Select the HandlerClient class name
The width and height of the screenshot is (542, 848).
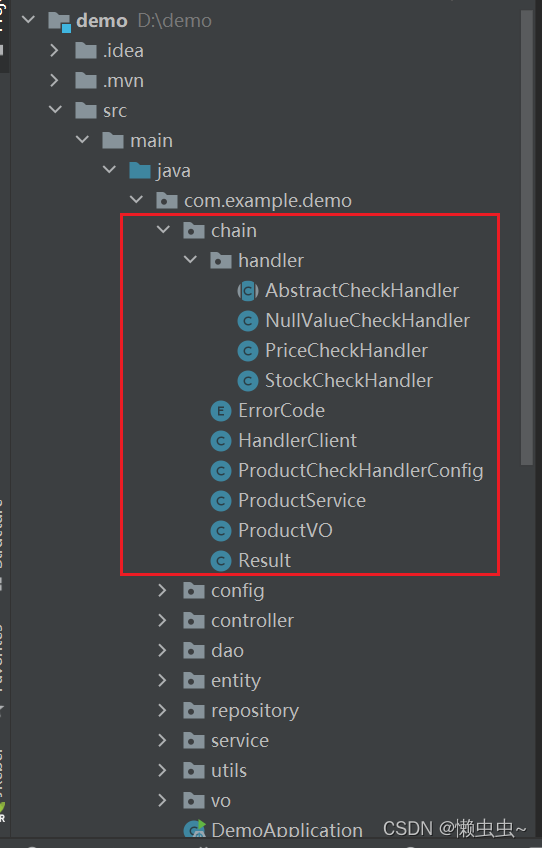coord(298,440)
